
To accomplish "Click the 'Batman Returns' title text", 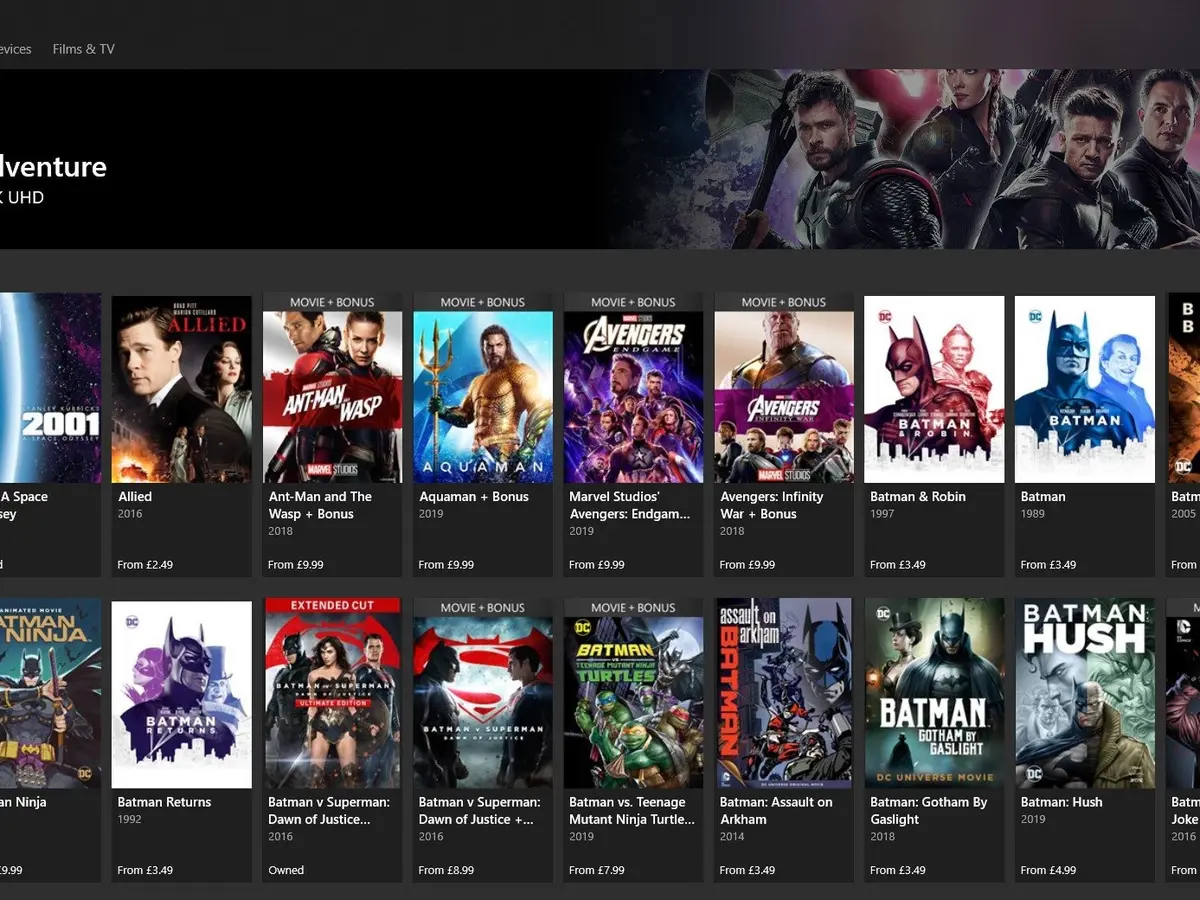I will point(165,802).
